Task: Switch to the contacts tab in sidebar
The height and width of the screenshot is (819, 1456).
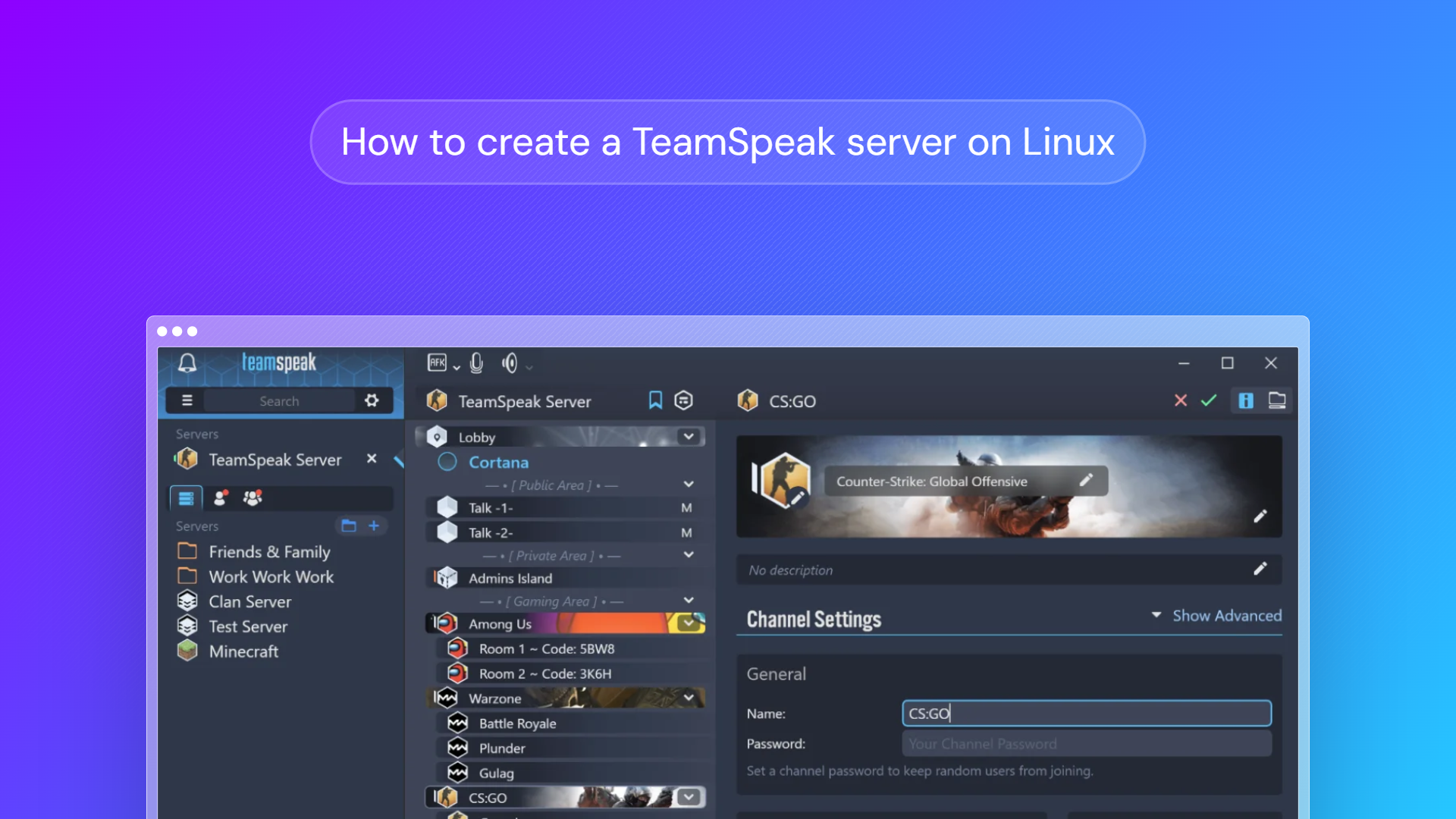Action: [219, 498]
